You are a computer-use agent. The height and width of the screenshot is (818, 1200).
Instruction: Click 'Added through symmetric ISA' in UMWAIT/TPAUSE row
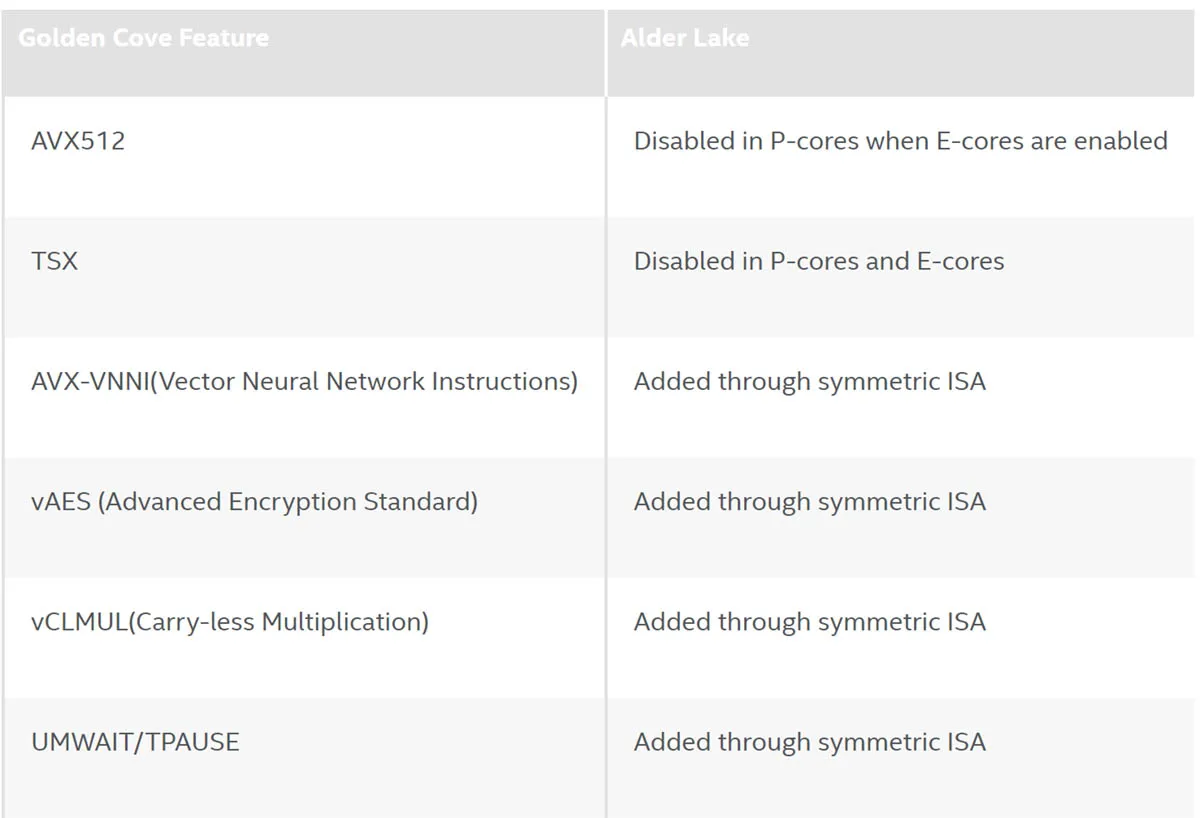810,742
